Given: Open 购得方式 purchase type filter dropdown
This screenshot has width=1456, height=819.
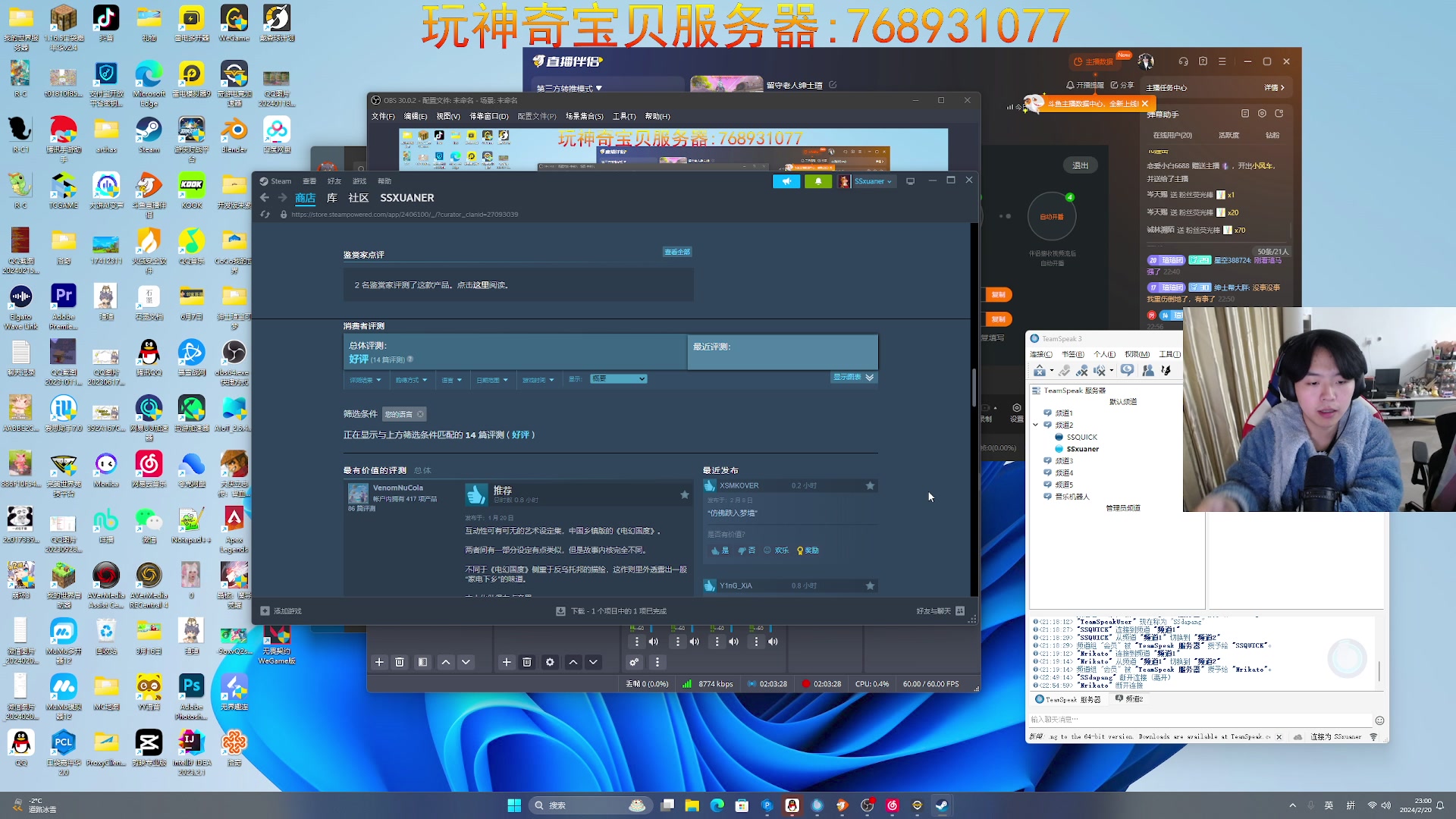Looking at the screenshot, I should tap(411, 380).
